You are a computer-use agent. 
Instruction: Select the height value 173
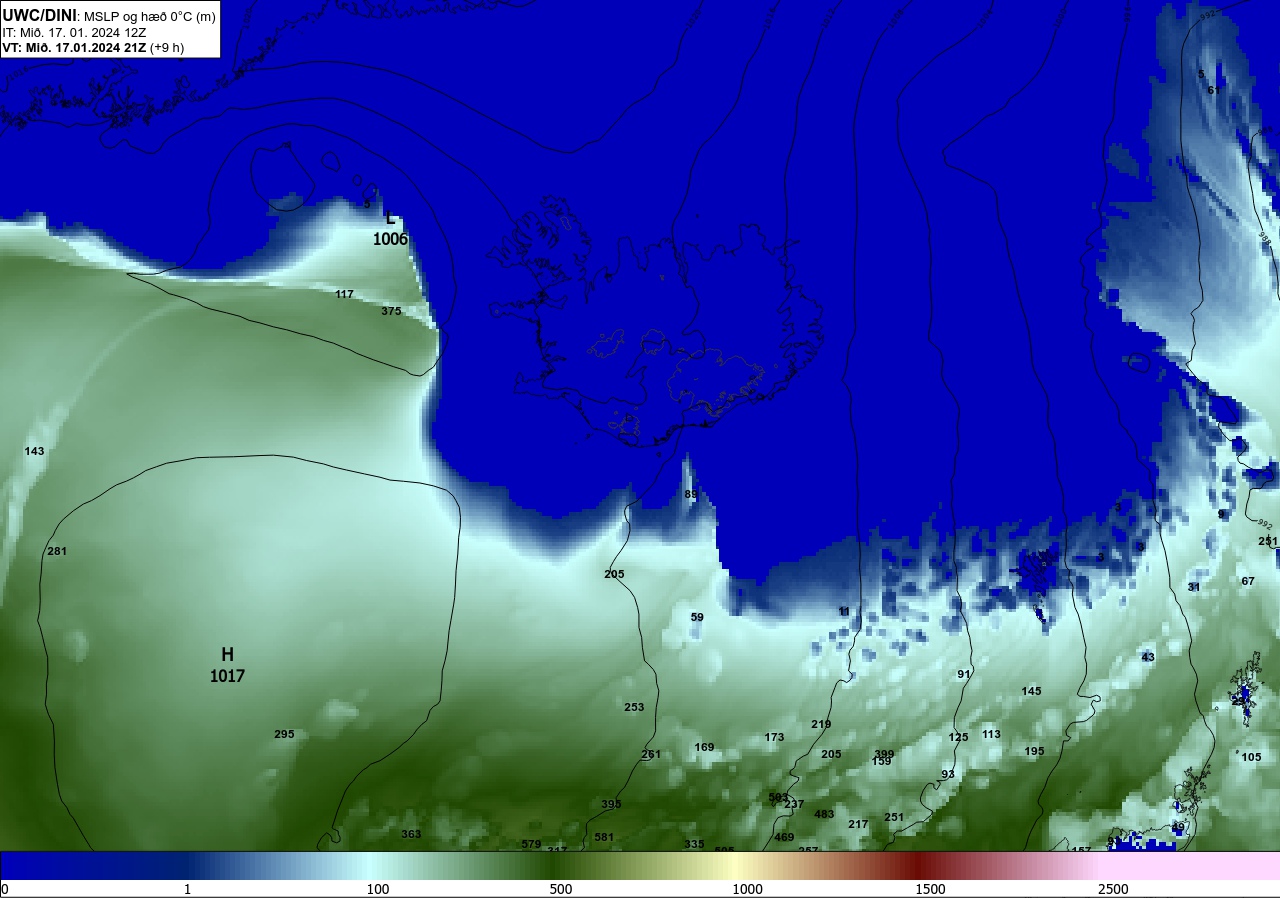click(x=774, y=737)
